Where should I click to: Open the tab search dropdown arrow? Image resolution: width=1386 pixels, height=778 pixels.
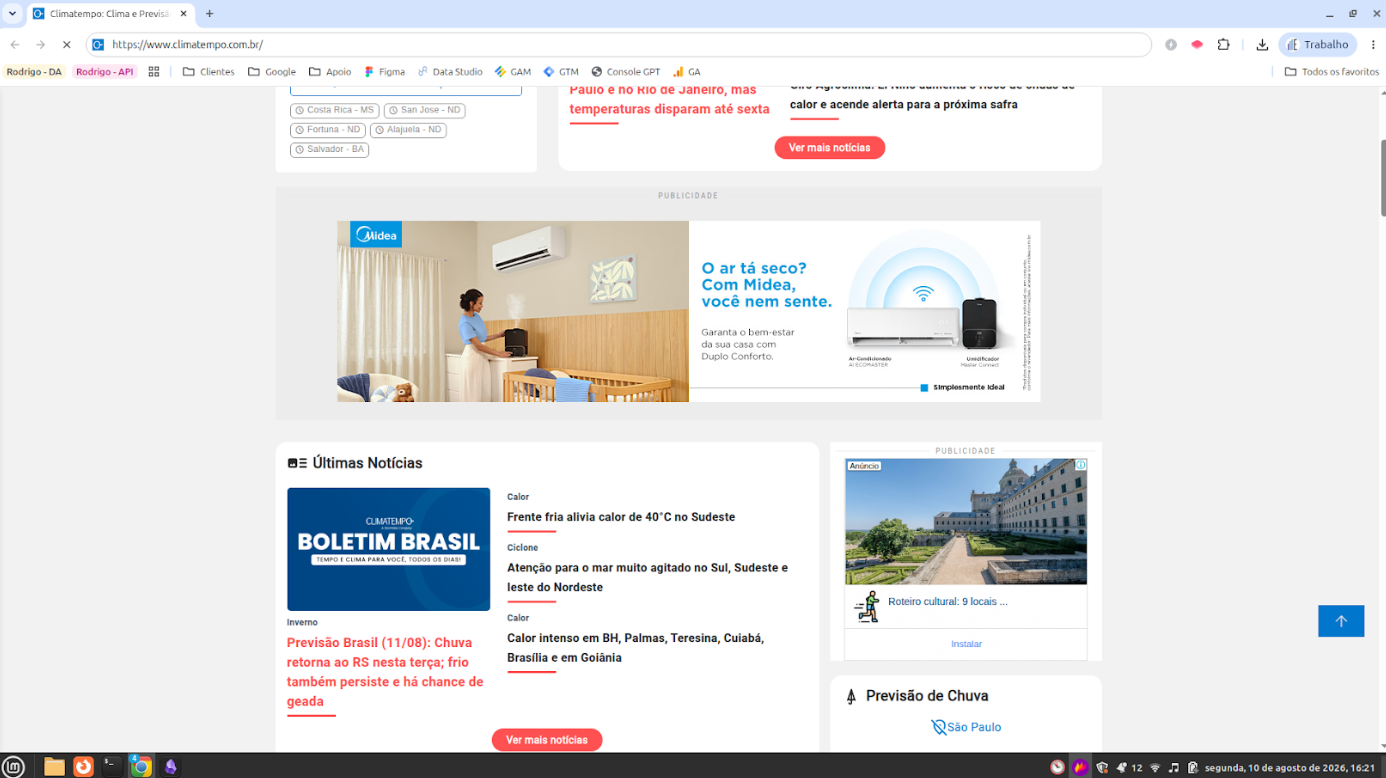pos(12,14)
